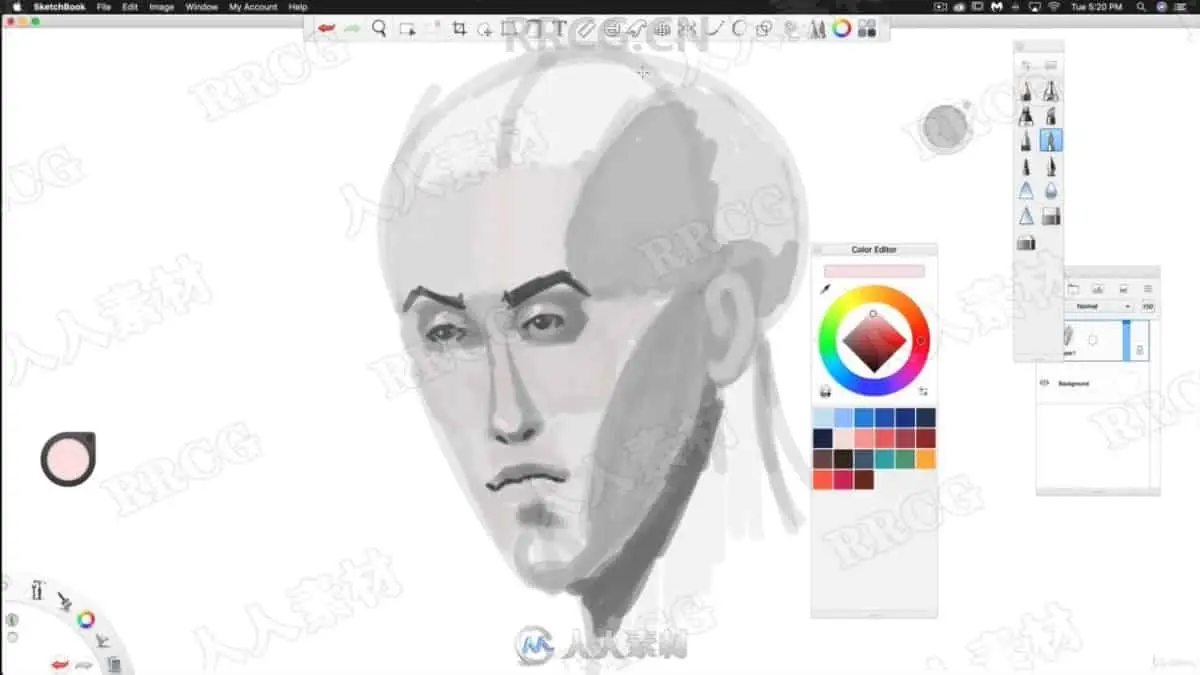Click the gray brush puck on canvas
The height and width of the screenshot is (675, 1200).
tap(945, 127)
